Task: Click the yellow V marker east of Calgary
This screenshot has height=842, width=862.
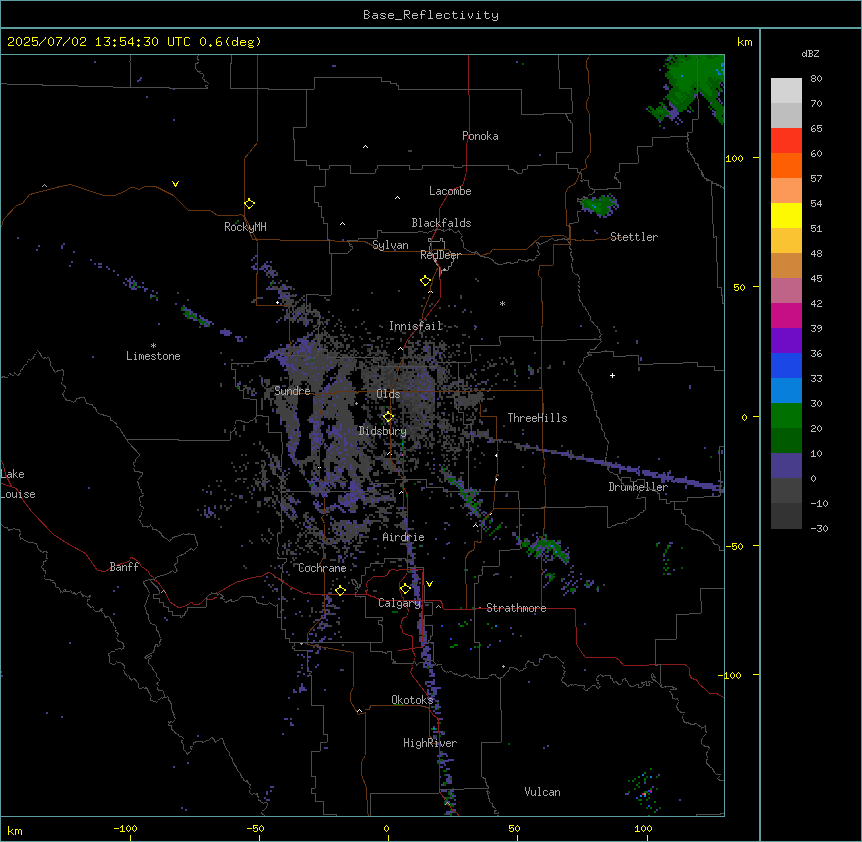Action: pos(429,584)
